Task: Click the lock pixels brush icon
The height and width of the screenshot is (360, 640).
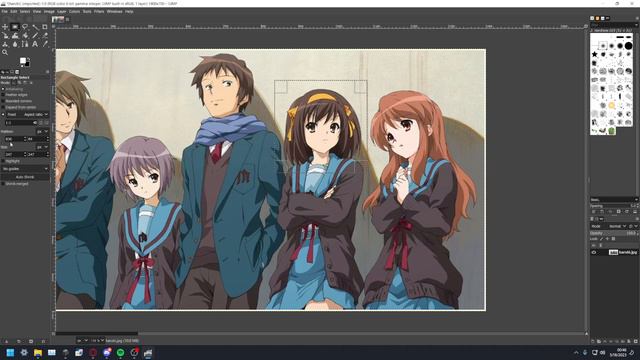Action: point(601,239)
